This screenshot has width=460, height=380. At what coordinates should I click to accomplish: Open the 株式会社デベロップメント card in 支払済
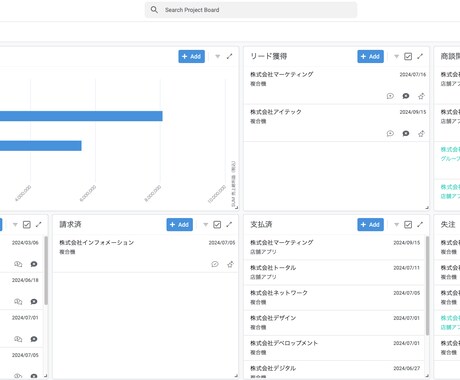[334, 348]
